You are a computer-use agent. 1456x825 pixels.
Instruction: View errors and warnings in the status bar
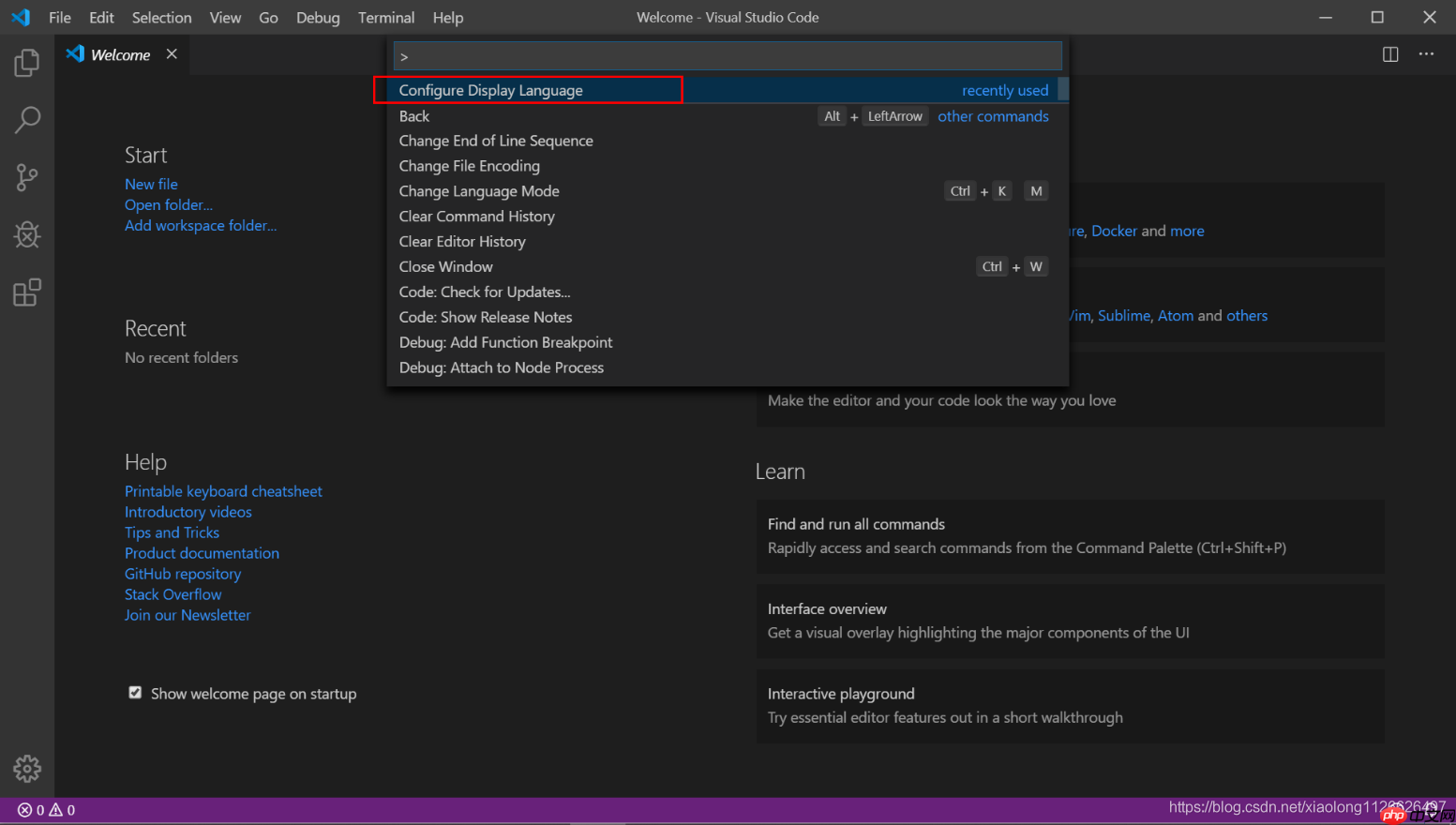(45, 809)
